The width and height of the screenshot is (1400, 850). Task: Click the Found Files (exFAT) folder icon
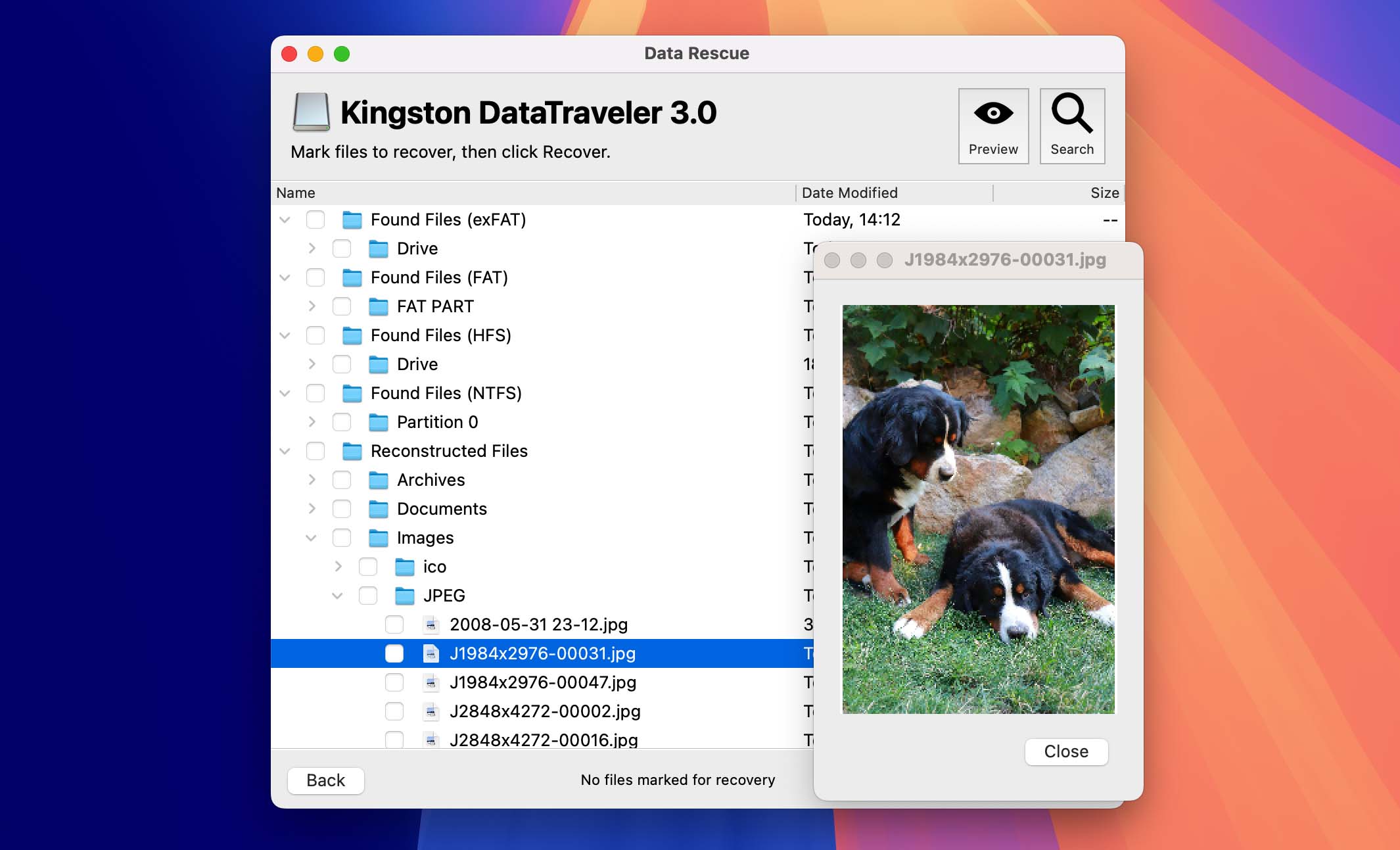tap(352, 220)
